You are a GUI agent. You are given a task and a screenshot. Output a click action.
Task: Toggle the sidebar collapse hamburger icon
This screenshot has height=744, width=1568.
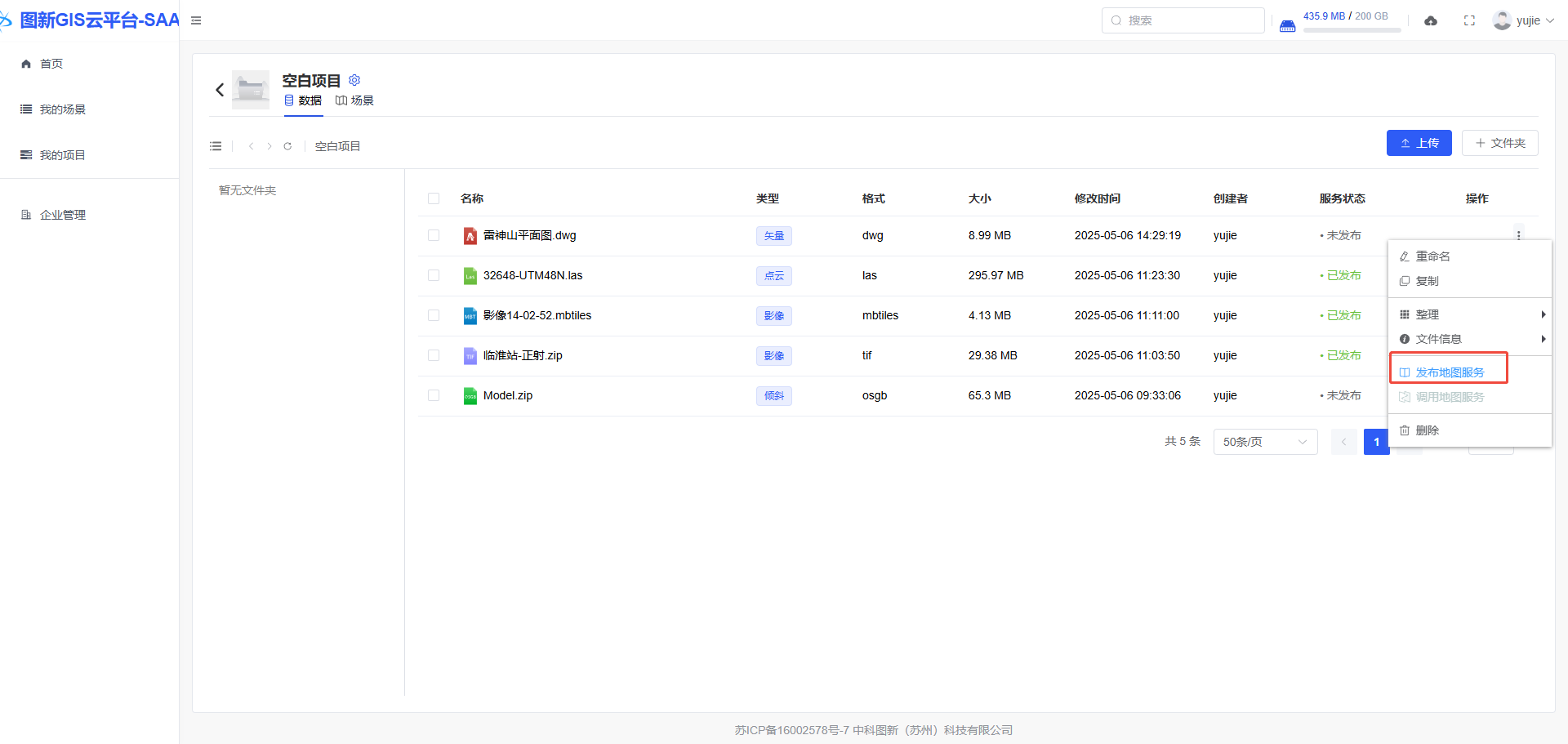point(196,20)
